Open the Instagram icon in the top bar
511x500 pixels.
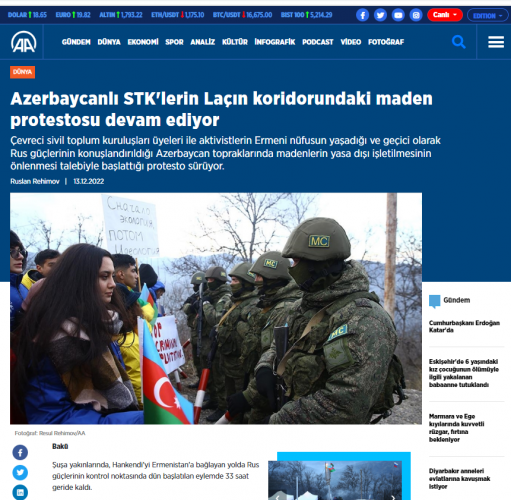point(416,15)
